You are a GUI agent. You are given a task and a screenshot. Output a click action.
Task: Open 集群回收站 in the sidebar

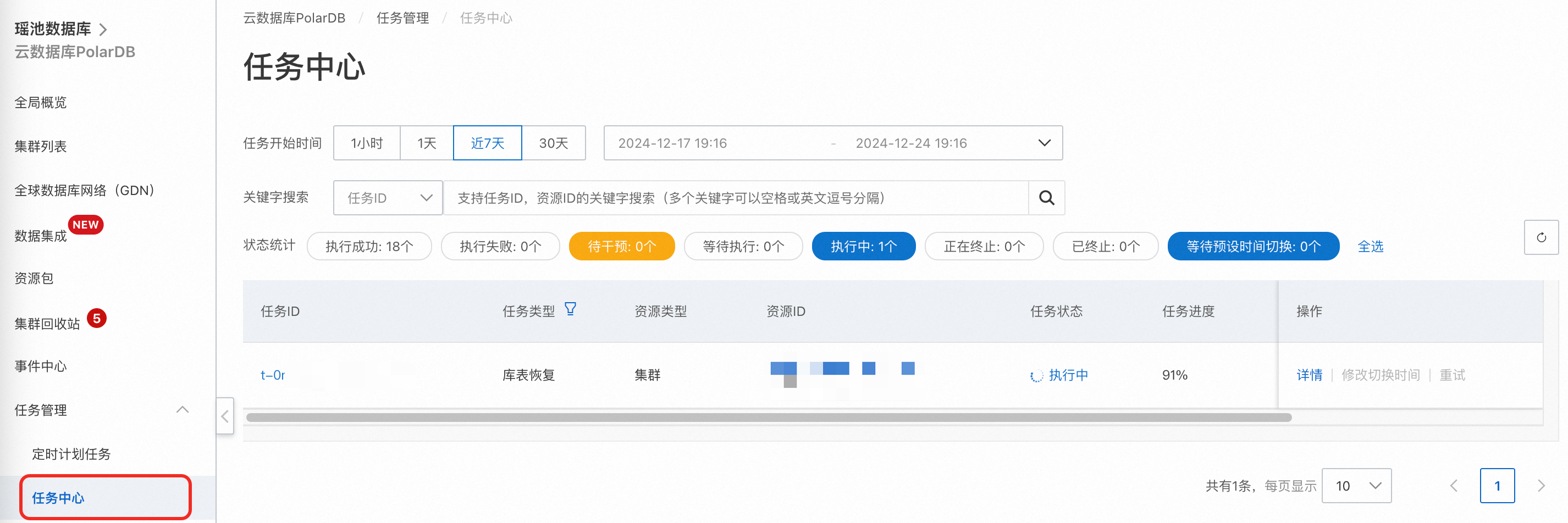[x=47, y=324]
